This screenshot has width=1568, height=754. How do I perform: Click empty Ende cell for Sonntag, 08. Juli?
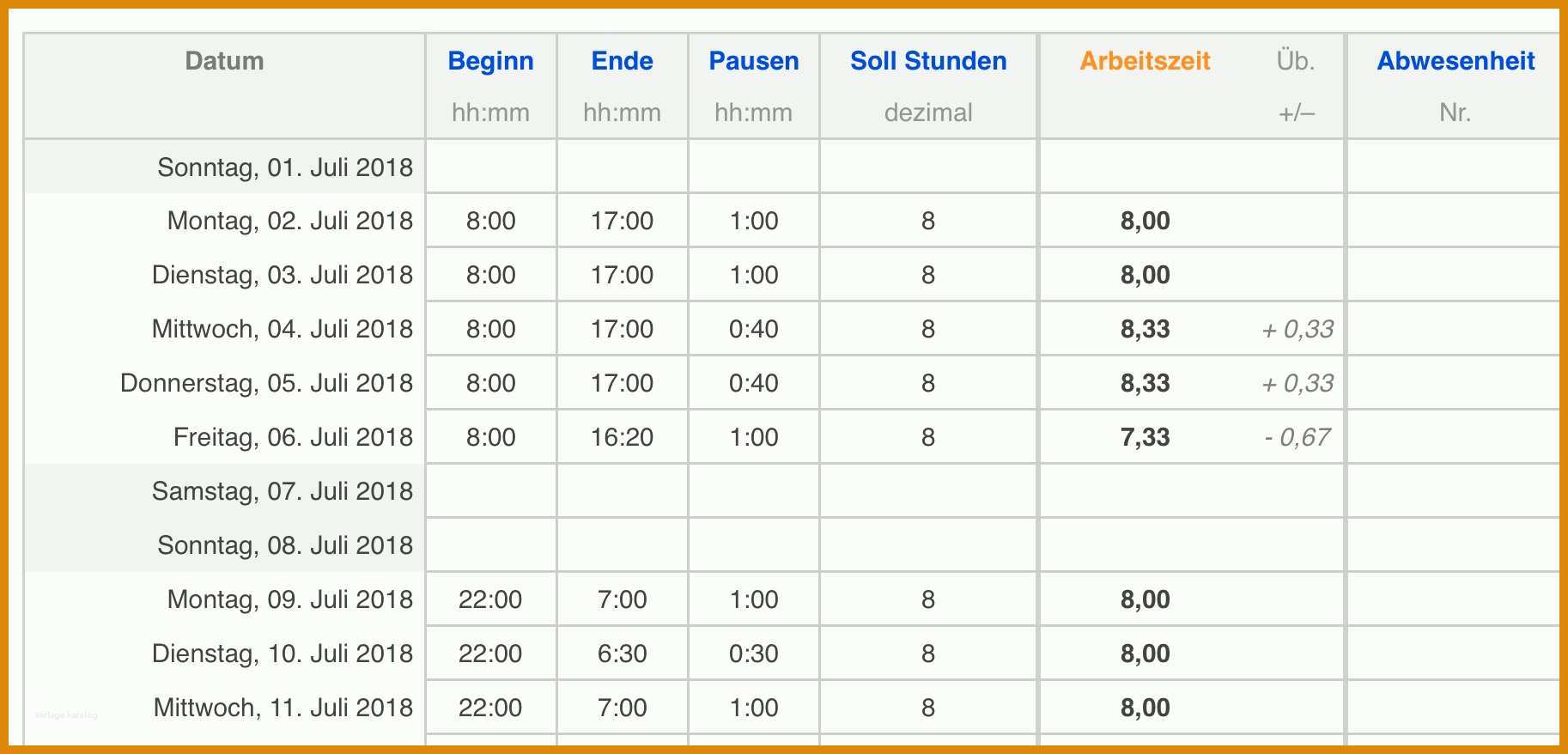tap(623, 545)
